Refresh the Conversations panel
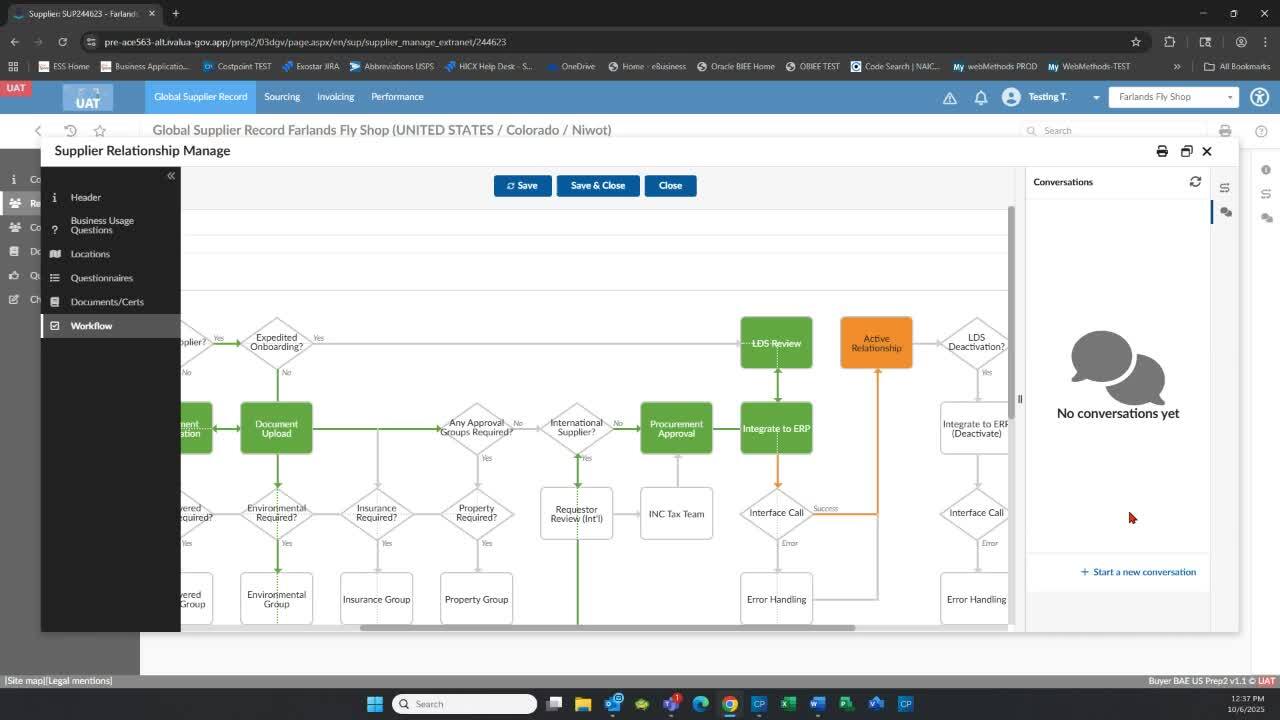Image resolution: width=1280 pixels, height=720 pixels. point(1195,181)
